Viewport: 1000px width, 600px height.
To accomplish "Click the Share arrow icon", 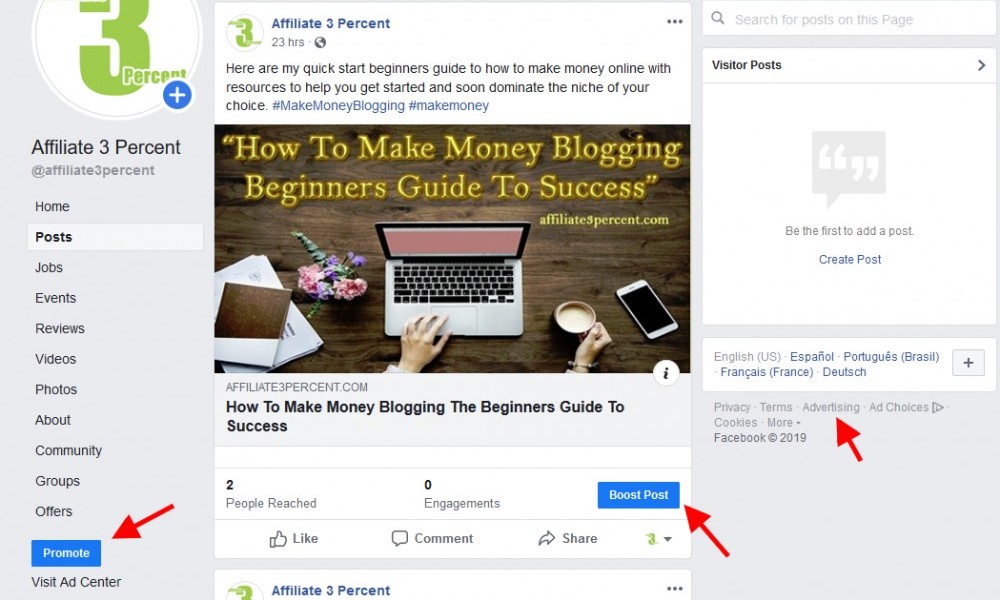I will [x=547, y=539].
